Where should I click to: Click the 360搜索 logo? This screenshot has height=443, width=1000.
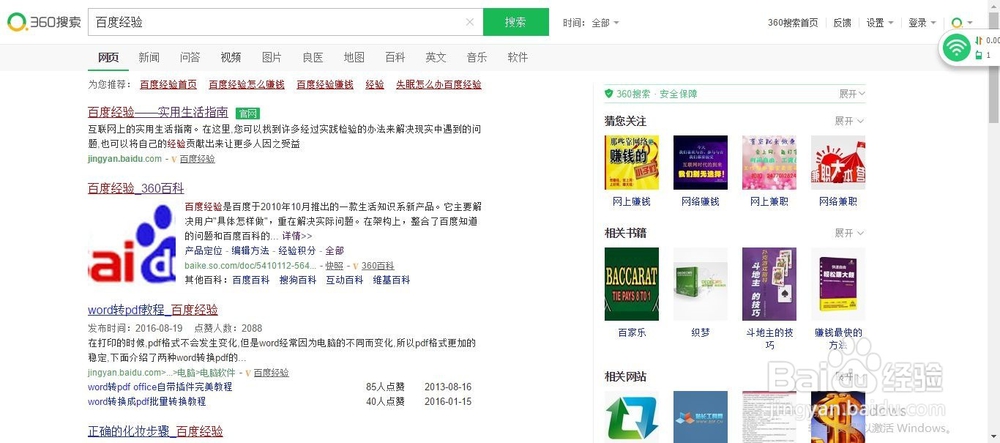(x=44, y=22)
